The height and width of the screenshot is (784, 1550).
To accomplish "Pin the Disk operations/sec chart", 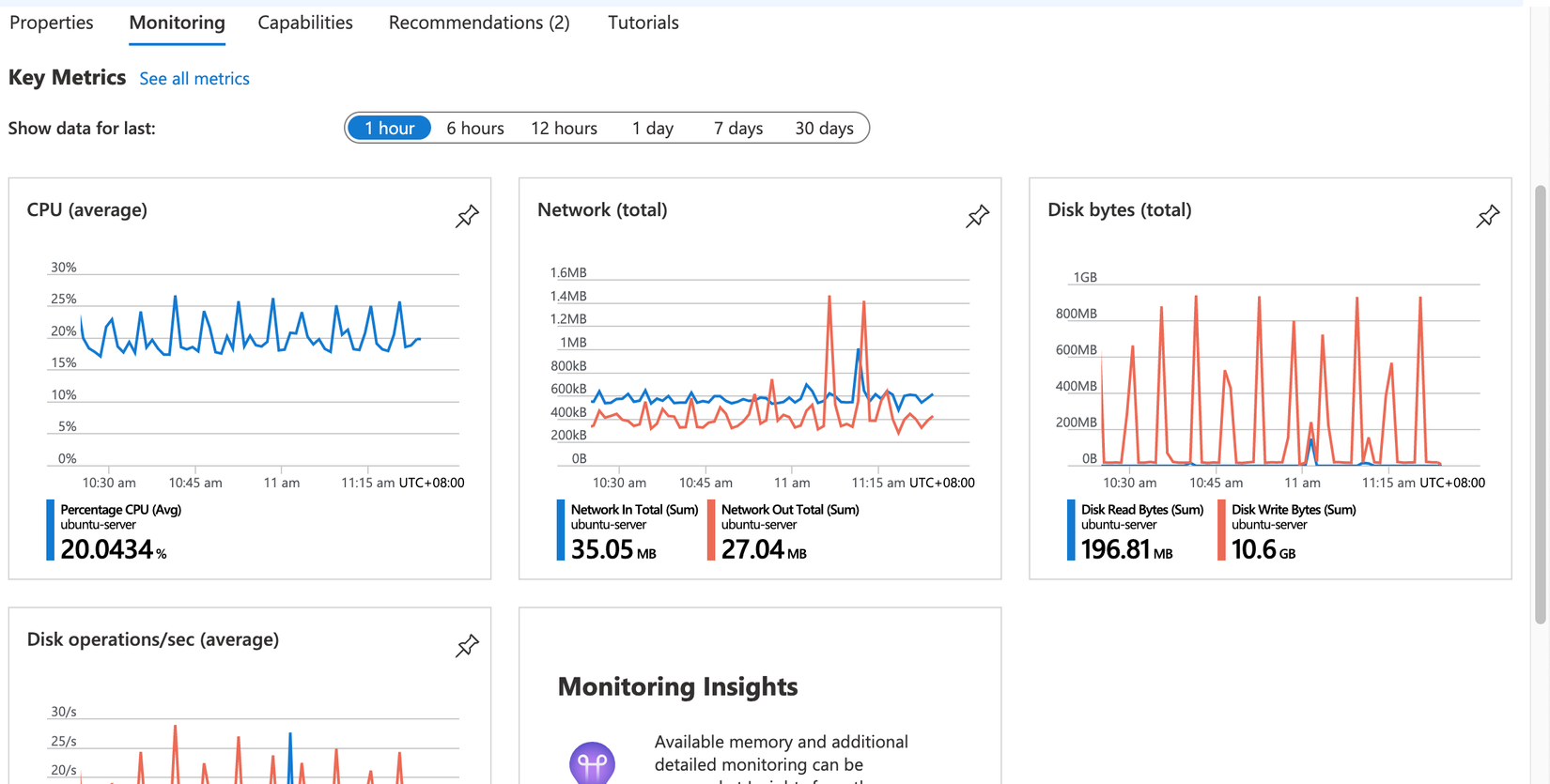I will (467, 646).
